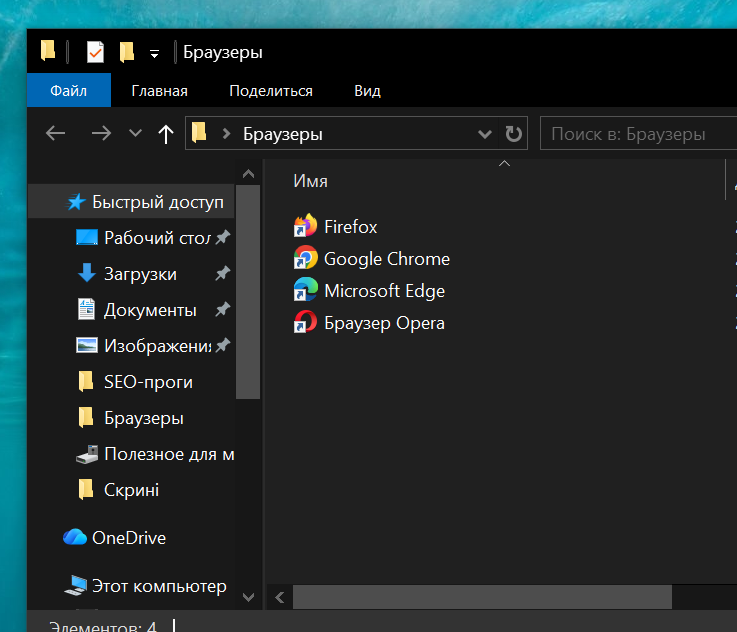Click the sidebar scrollbar up arrow
737x632 pixels.
pos(248,174)
